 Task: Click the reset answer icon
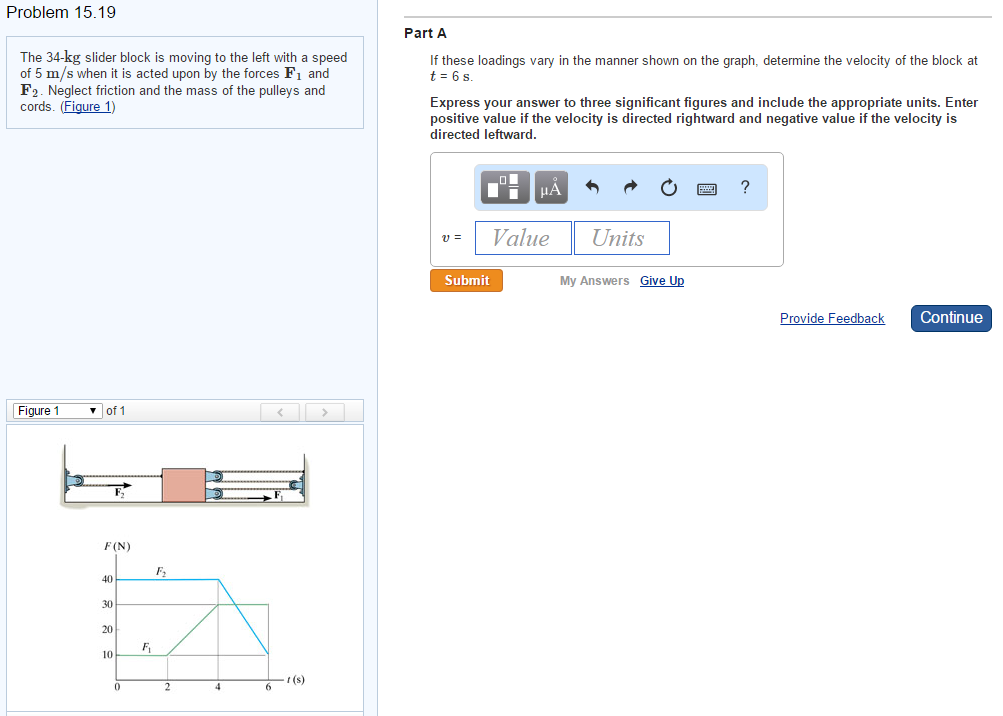[x=668, y=187]
